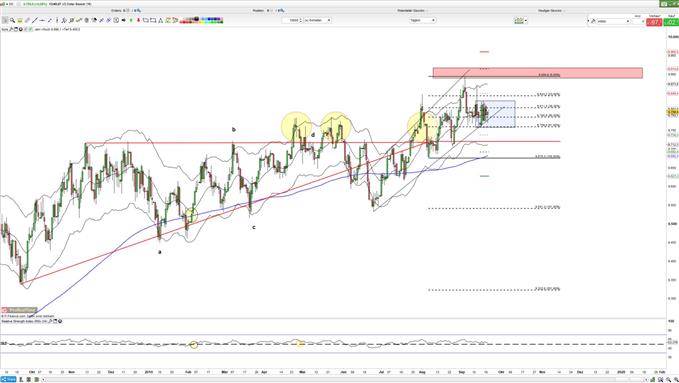This screenshot has width=679, height=383.
Task: Select the pencil drawing tool
Action: [27, 20]
